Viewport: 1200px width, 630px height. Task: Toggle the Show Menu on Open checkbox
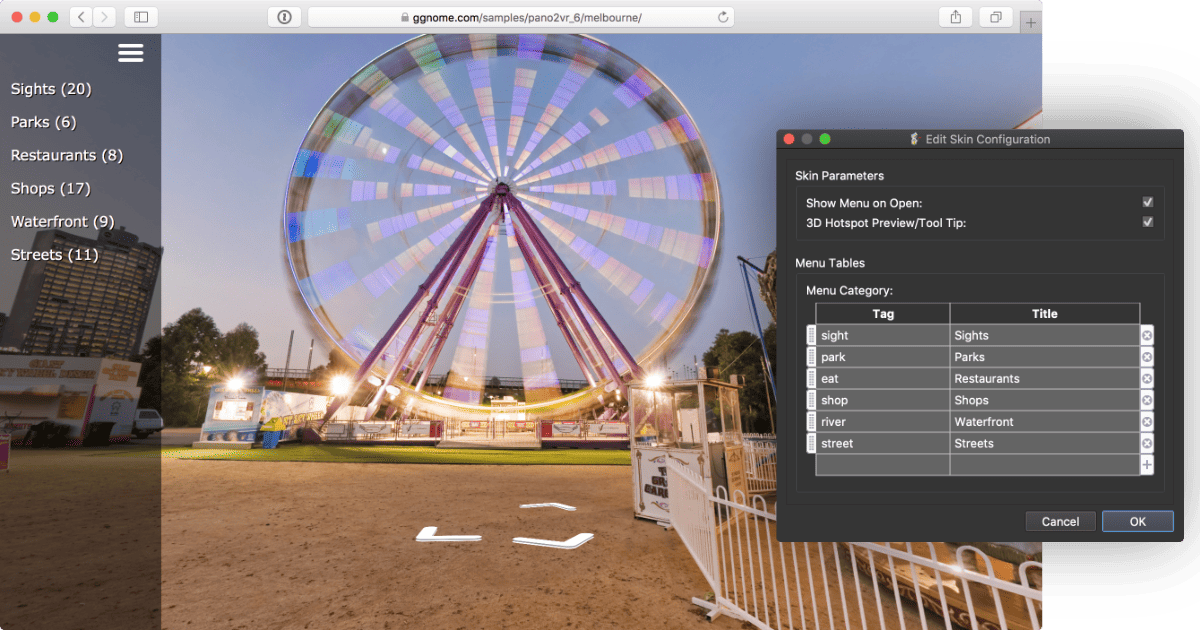1148,201
